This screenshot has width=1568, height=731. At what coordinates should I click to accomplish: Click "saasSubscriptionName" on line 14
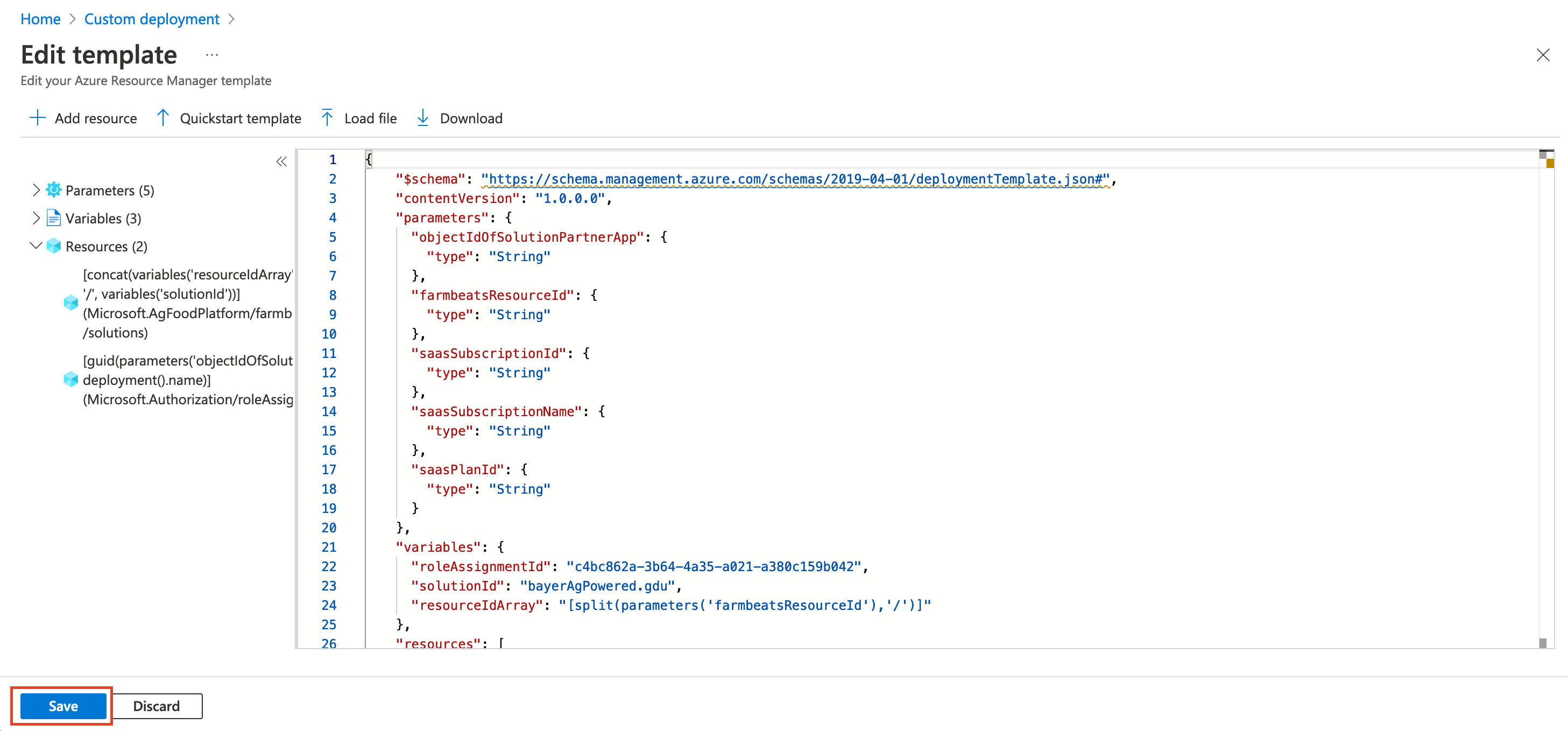(x=497, y=412)
